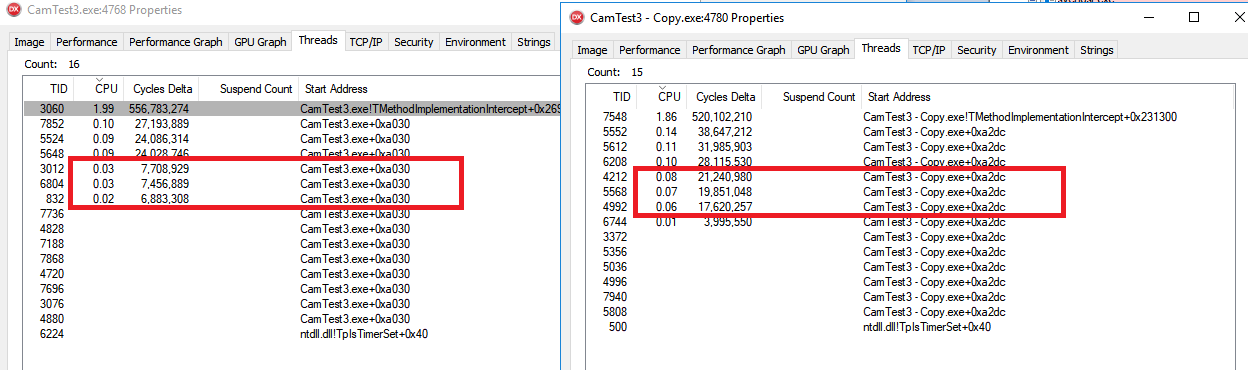Viewport: 1248px width, 370px height.
Task: Click Cycles Delta header in right window
Action: click(725, 97)
